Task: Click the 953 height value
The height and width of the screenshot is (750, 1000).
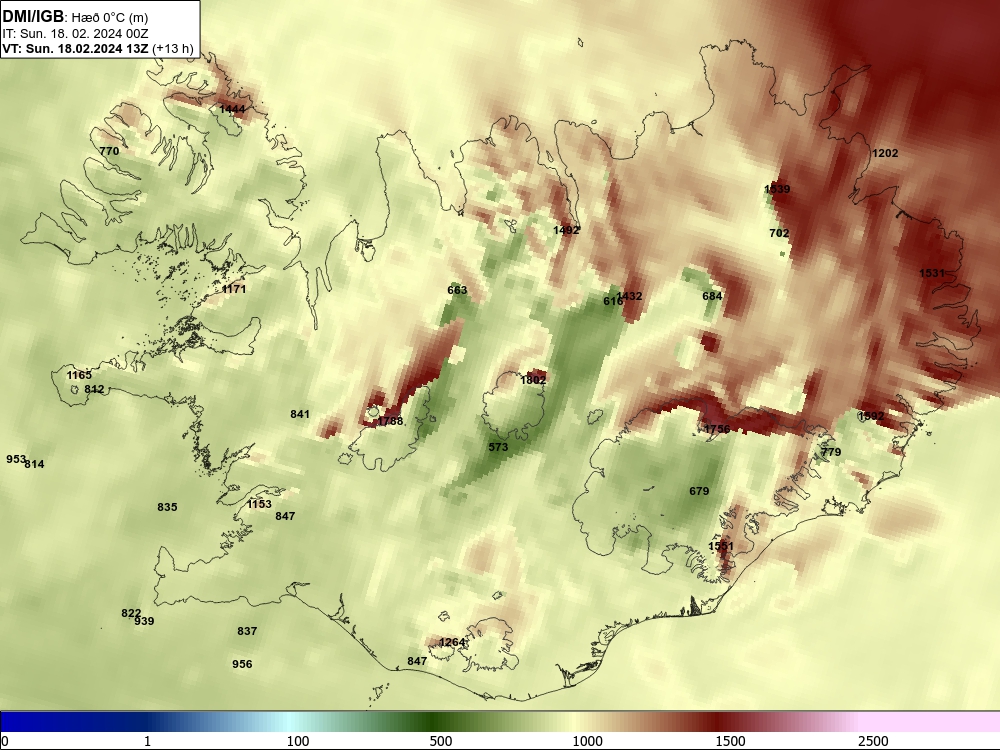Action: pyautogui.click(x=16, y=459)
